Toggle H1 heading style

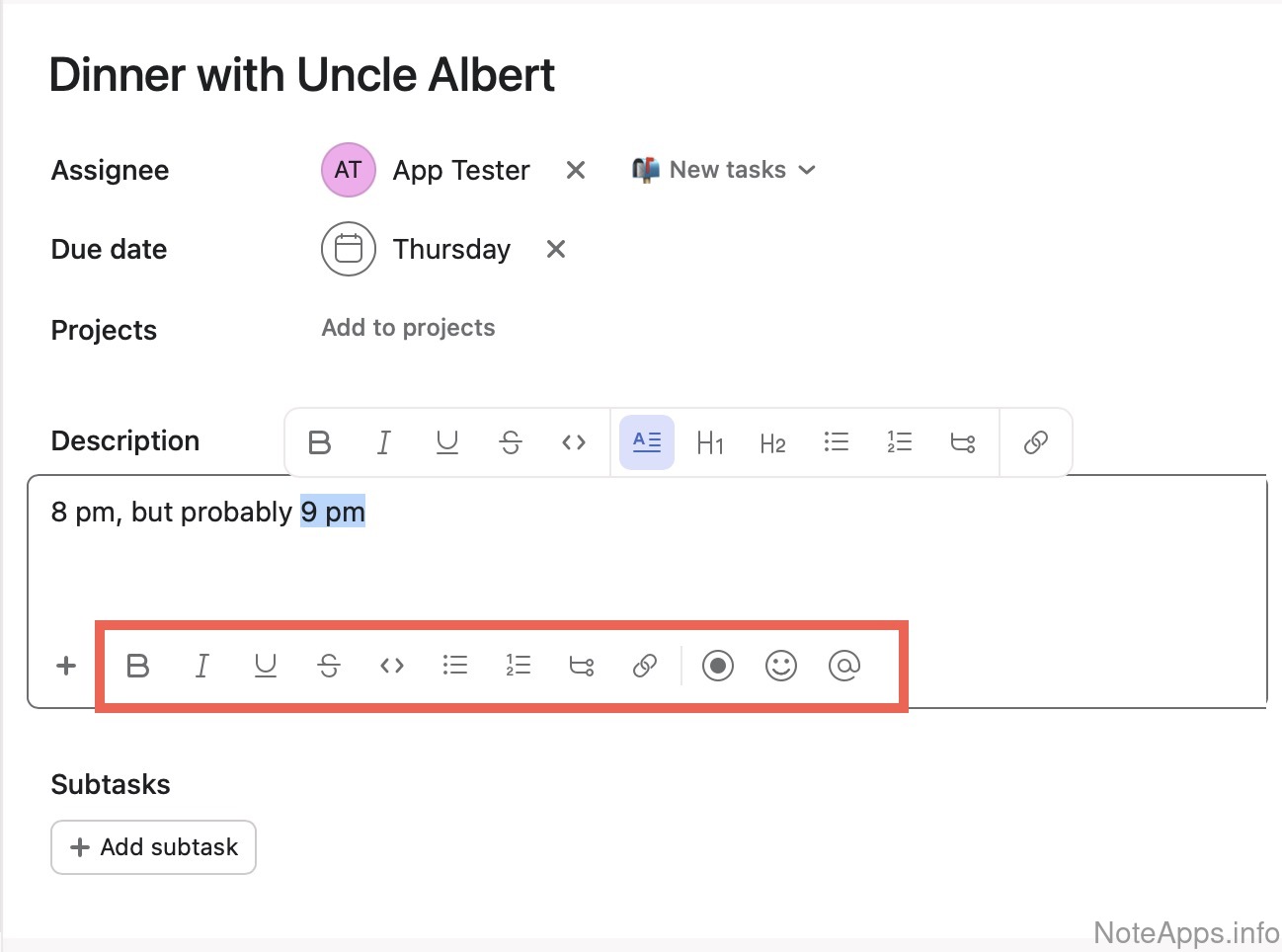[x=709, y=442]
